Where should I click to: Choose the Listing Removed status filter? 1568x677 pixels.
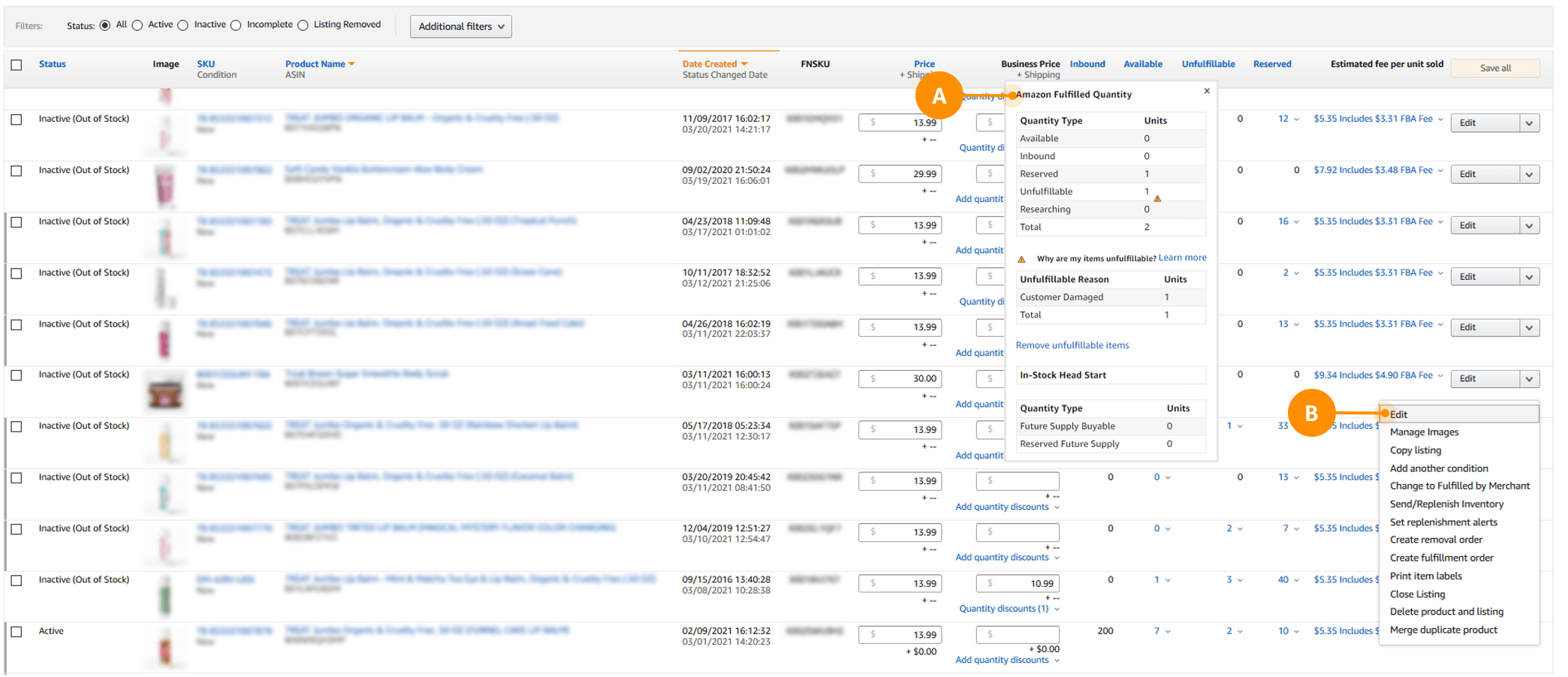(303, 24)
